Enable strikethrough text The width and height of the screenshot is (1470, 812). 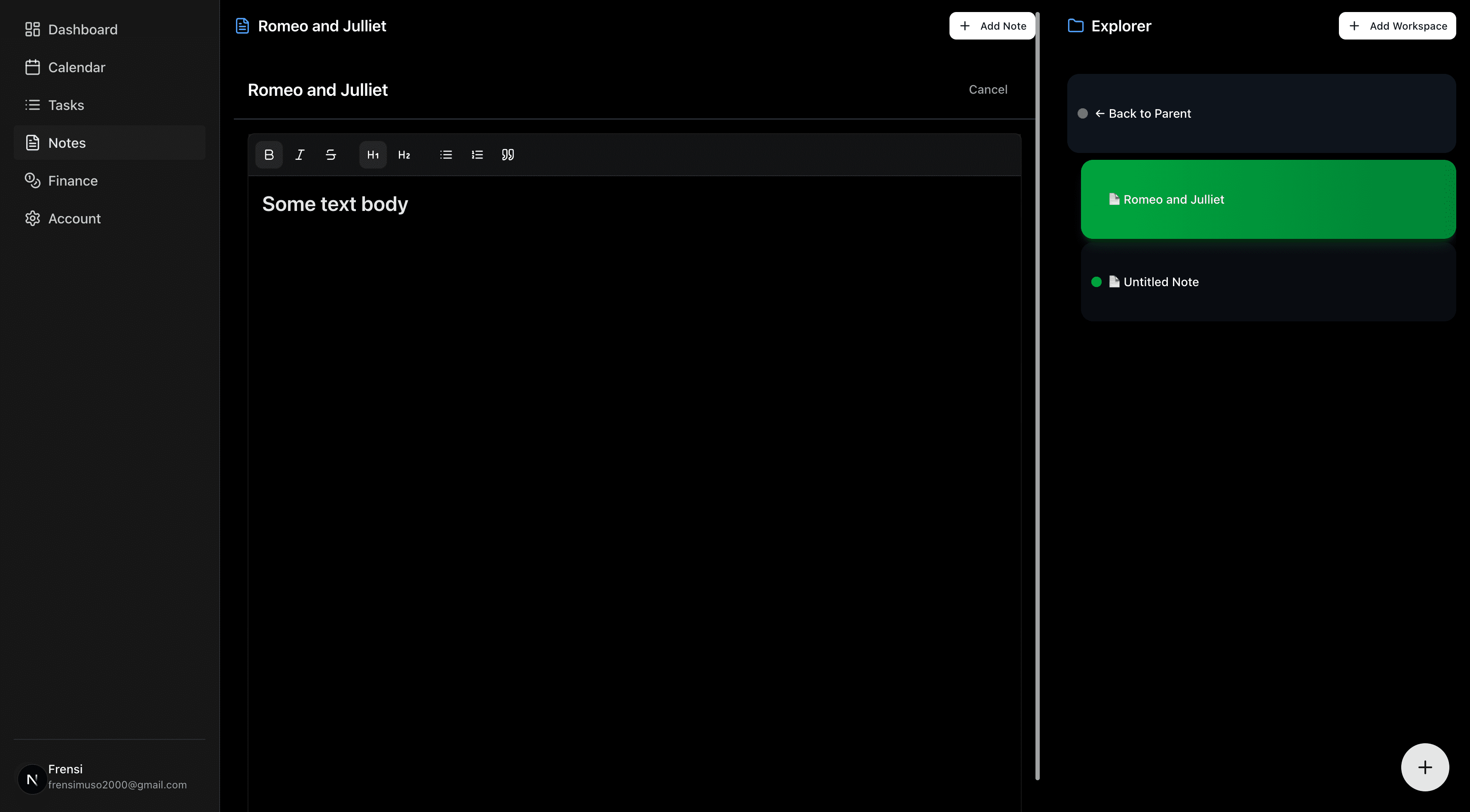coord(331,154)
